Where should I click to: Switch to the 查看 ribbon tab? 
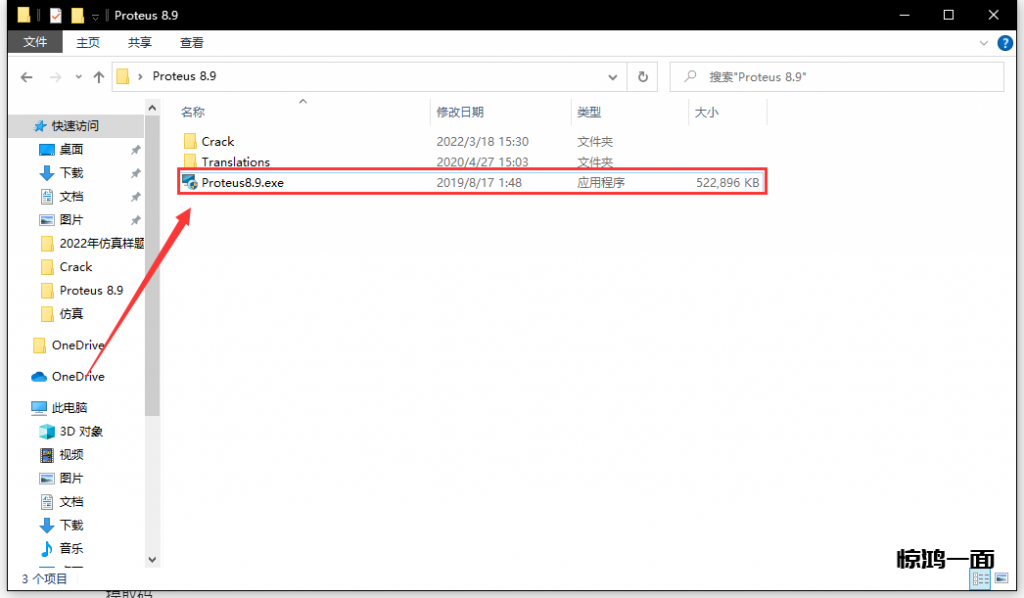tap(191, 42)
